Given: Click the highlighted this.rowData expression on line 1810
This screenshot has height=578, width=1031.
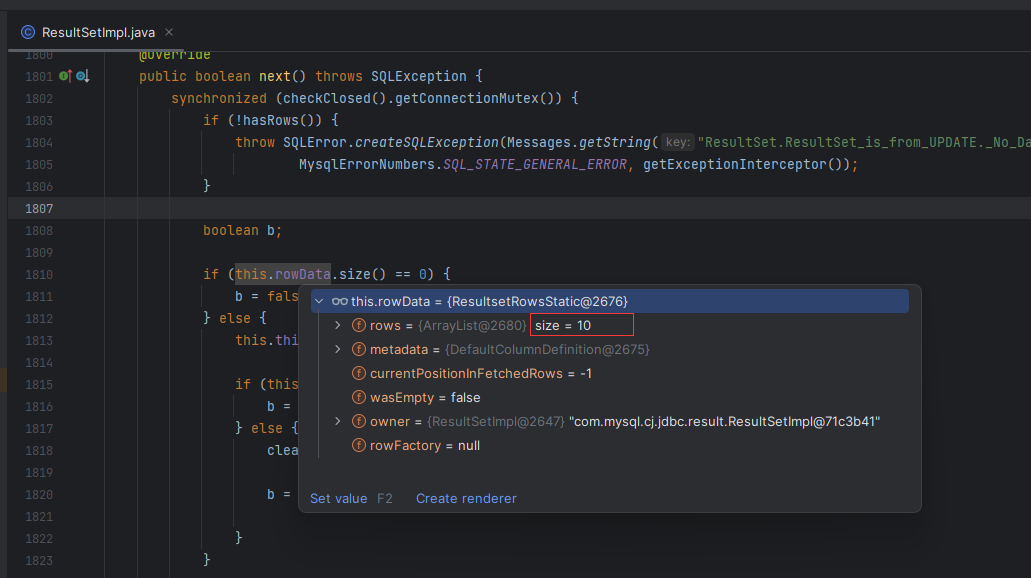Looking at the screenshot, I should pyautogui.click(x=283, y=274).
